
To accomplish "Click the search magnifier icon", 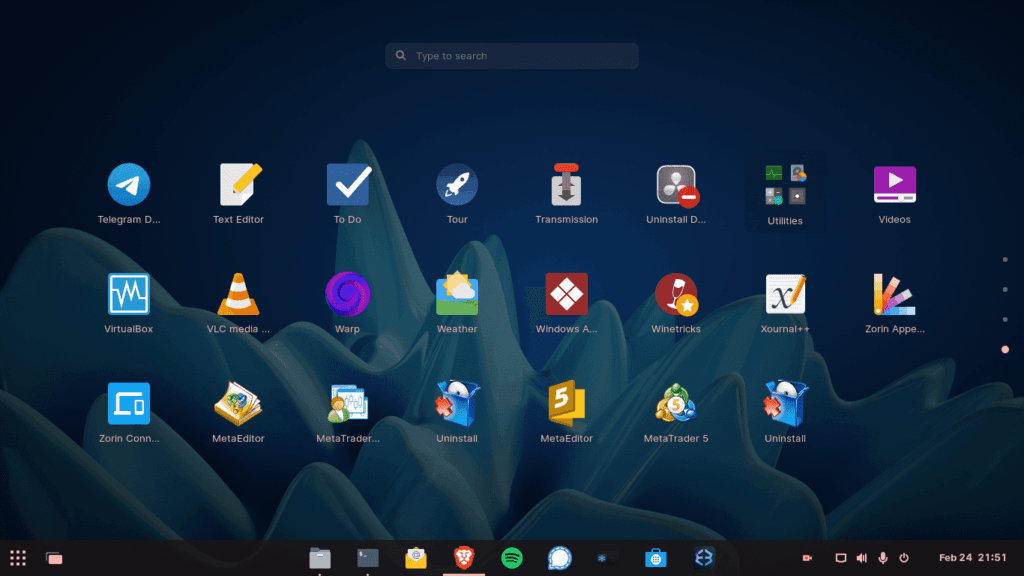I will coord(401,56).
